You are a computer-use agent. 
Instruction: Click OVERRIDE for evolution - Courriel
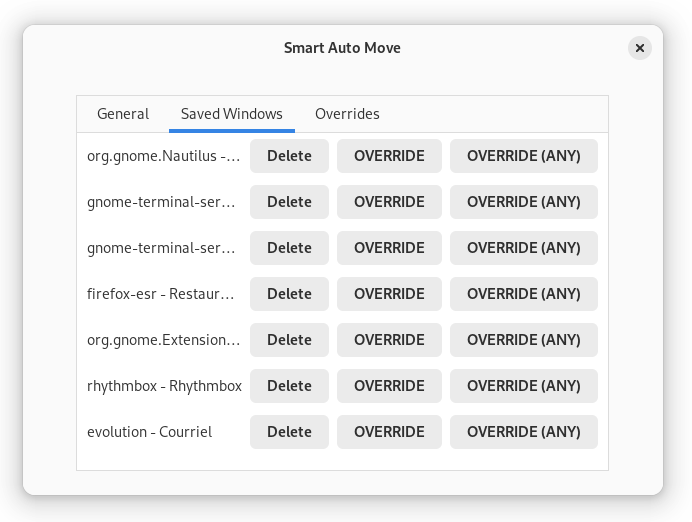point(389,432)
